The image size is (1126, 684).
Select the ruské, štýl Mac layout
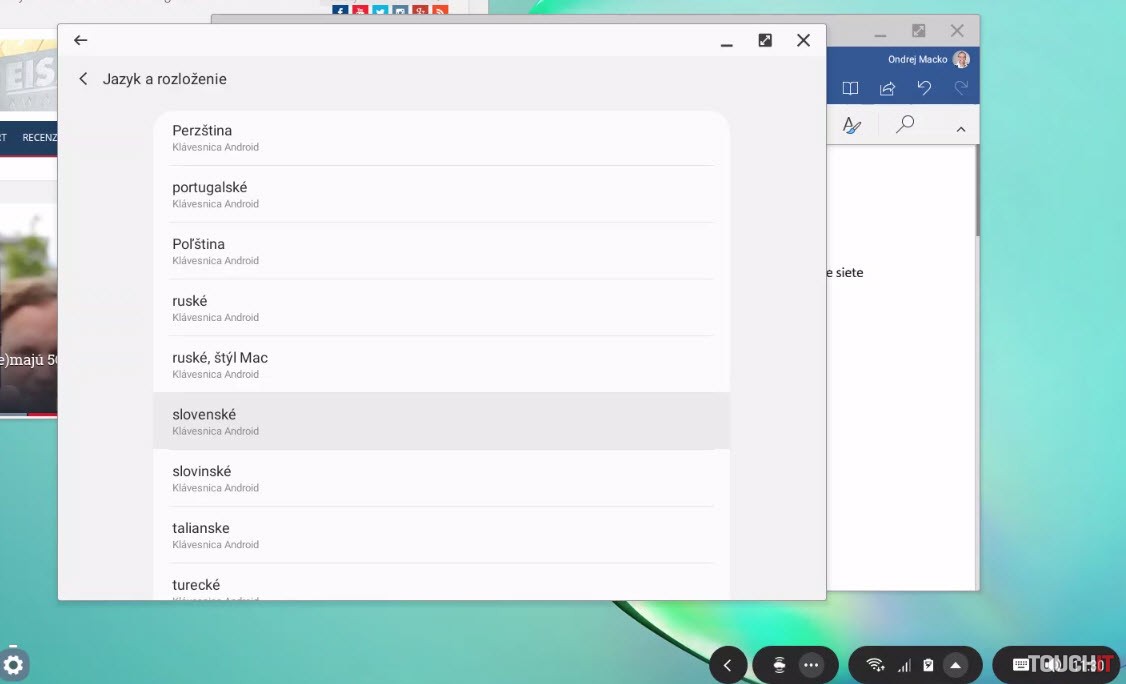441,364
